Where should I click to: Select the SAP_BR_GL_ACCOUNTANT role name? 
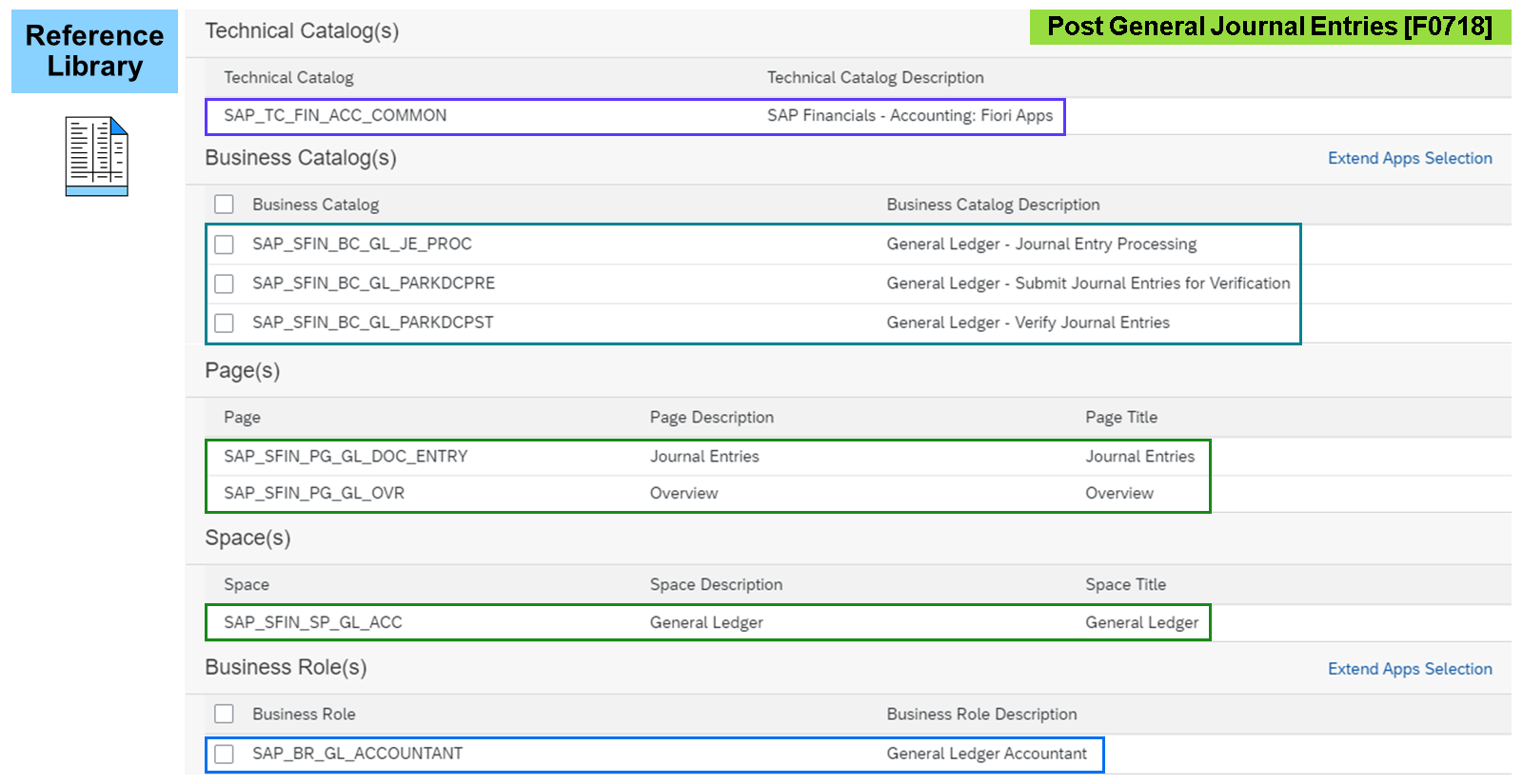click(x=357, y=754)
